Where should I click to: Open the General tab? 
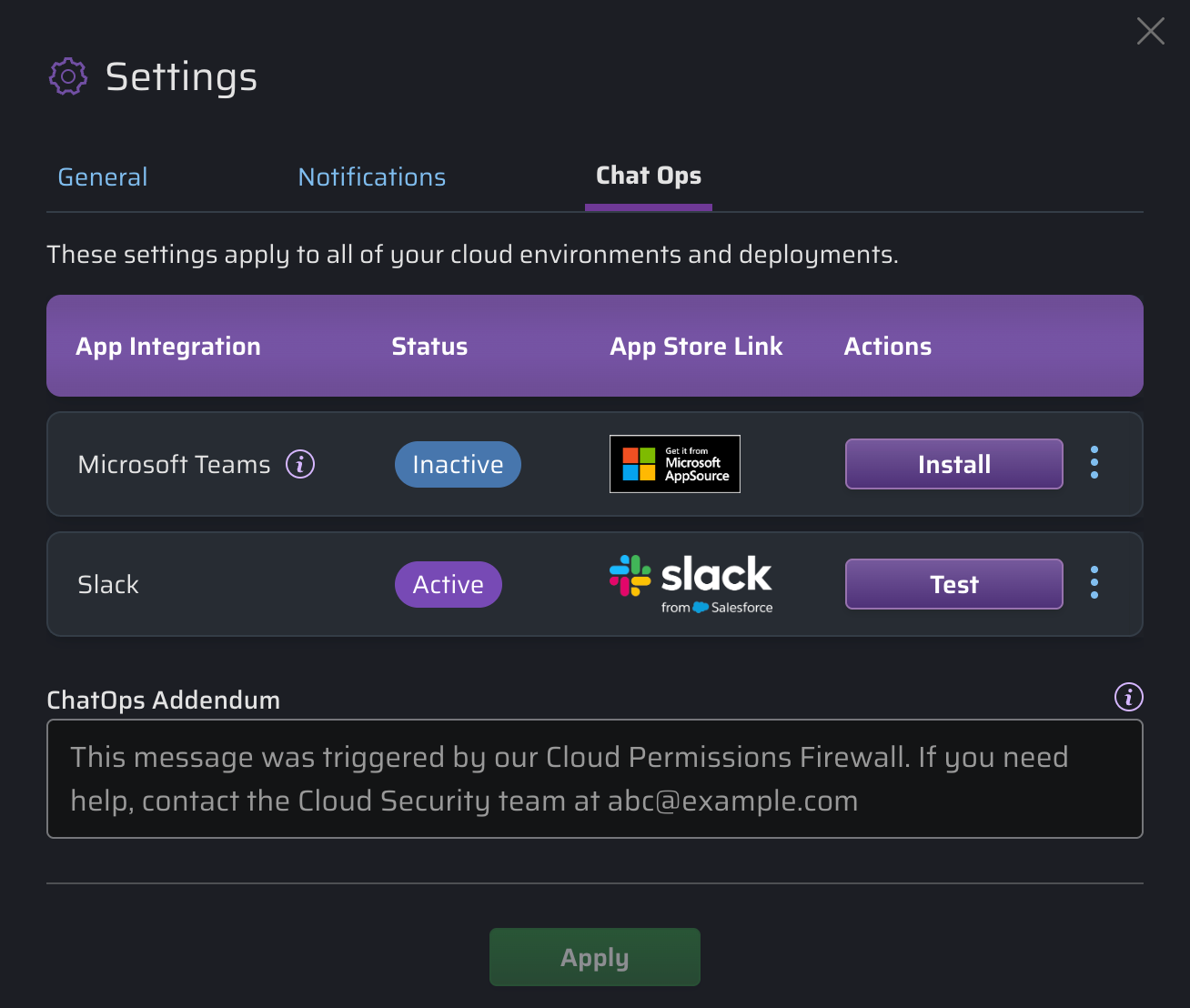point(103,176)
